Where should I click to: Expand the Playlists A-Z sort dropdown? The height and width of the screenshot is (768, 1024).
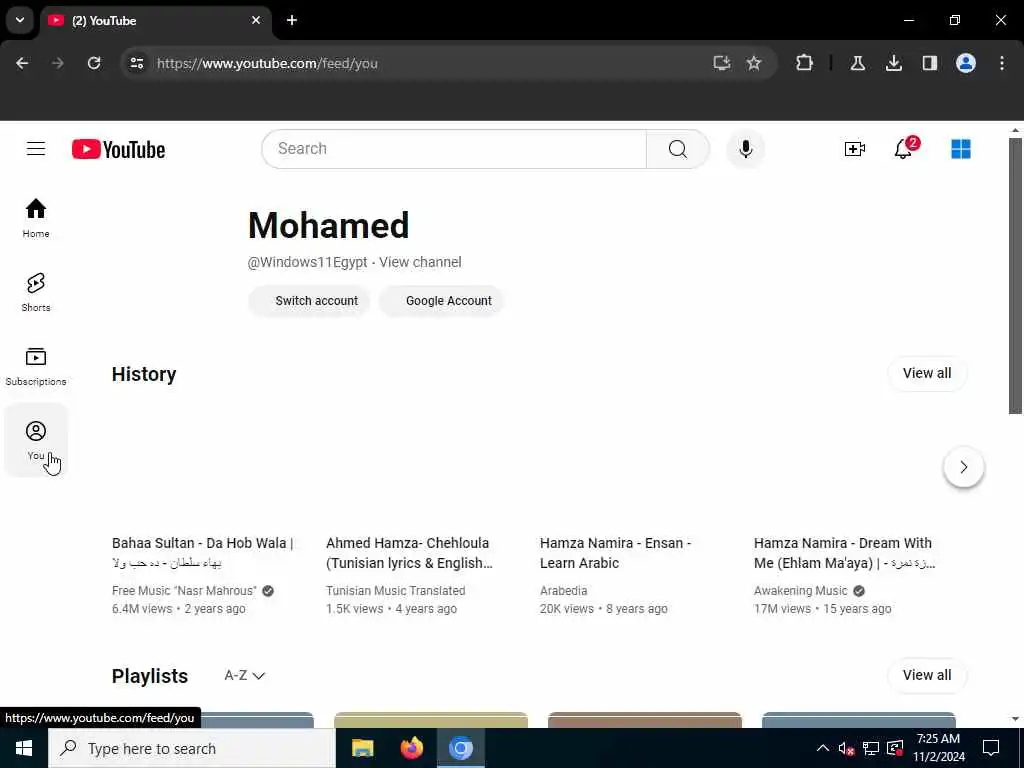(x=244, y=675)
